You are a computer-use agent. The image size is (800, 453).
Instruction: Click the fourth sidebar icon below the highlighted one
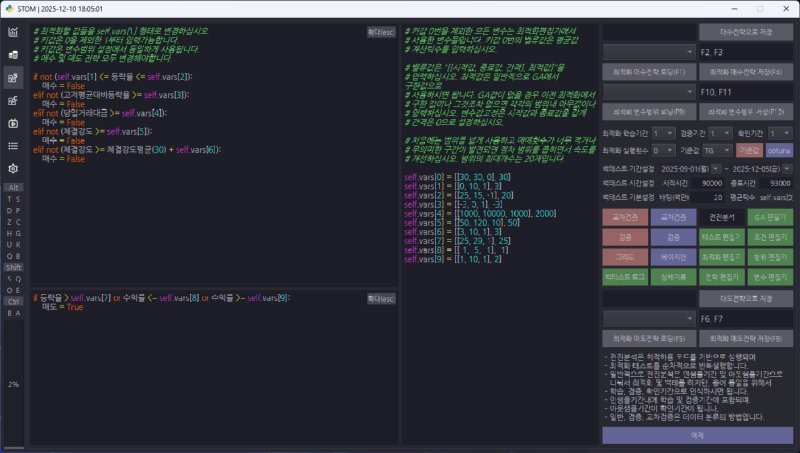13,100
